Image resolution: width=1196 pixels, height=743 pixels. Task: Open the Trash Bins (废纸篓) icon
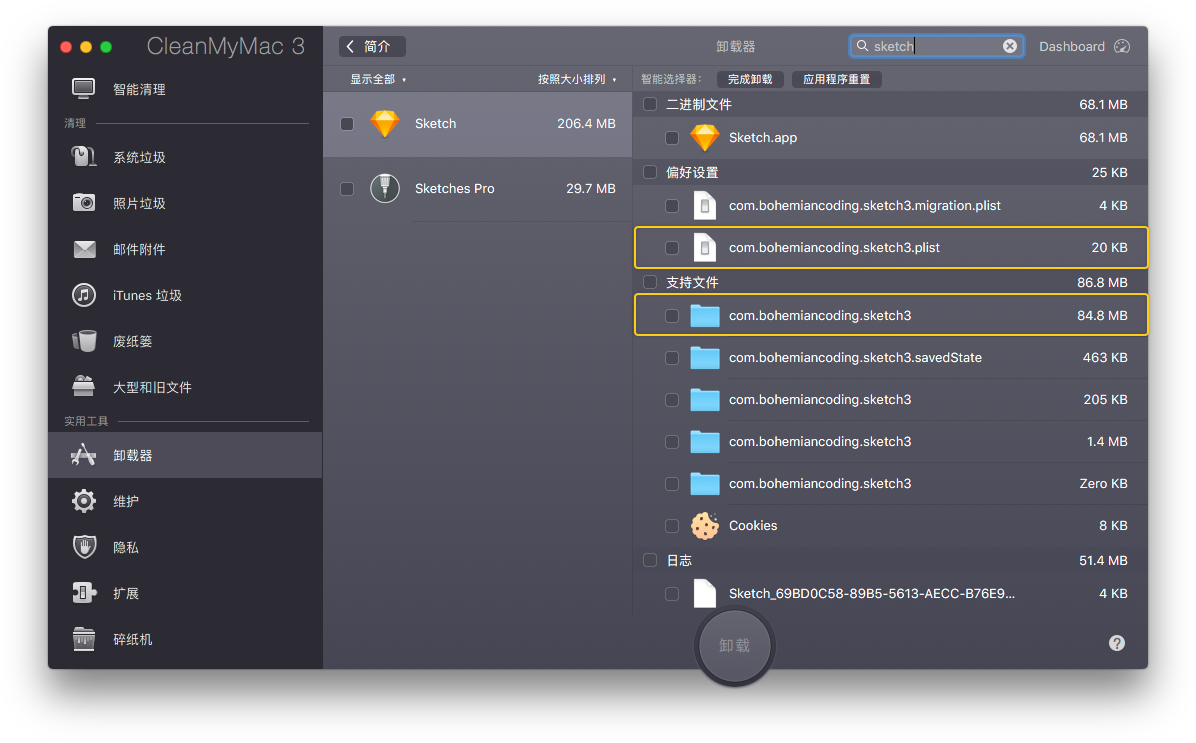[x=84, y=341]
